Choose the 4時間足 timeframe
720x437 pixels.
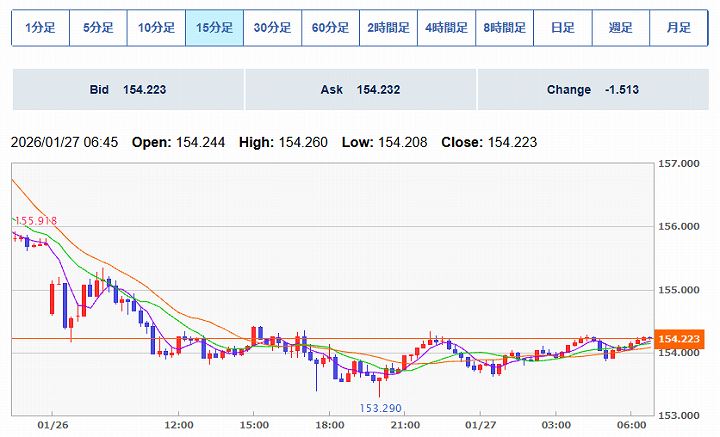[446, 28]
